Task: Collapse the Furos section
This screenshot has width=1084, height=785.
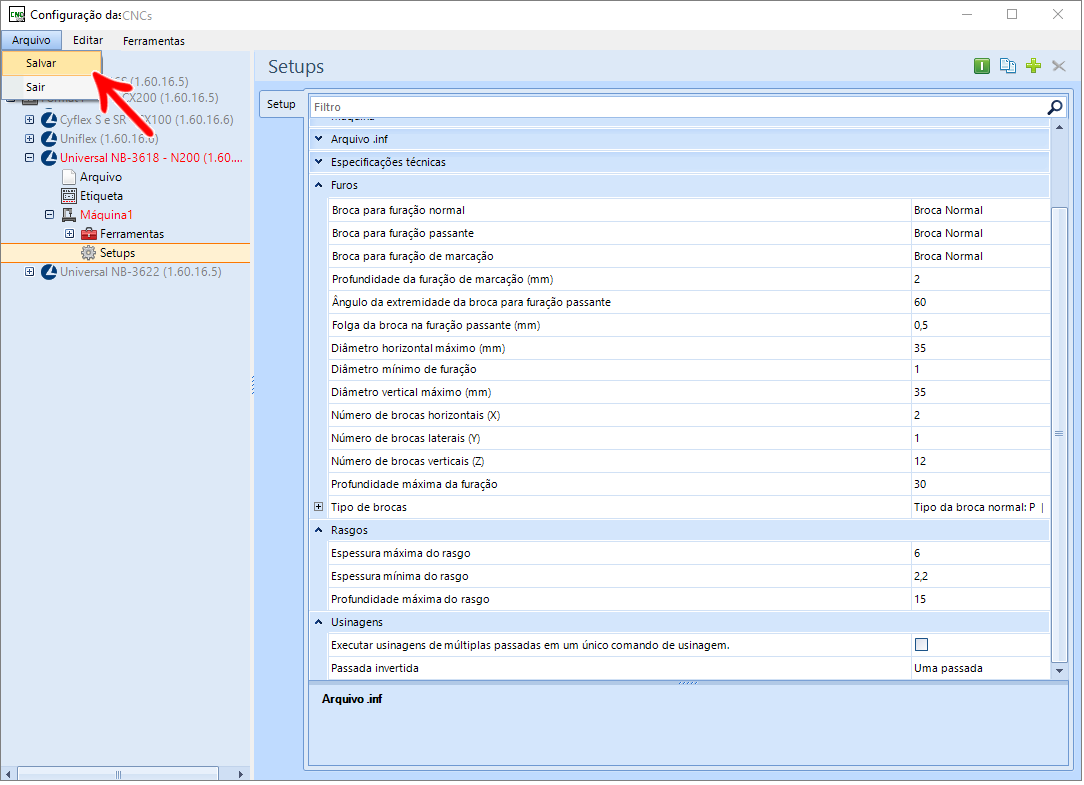Action: (x=319, y=185)
